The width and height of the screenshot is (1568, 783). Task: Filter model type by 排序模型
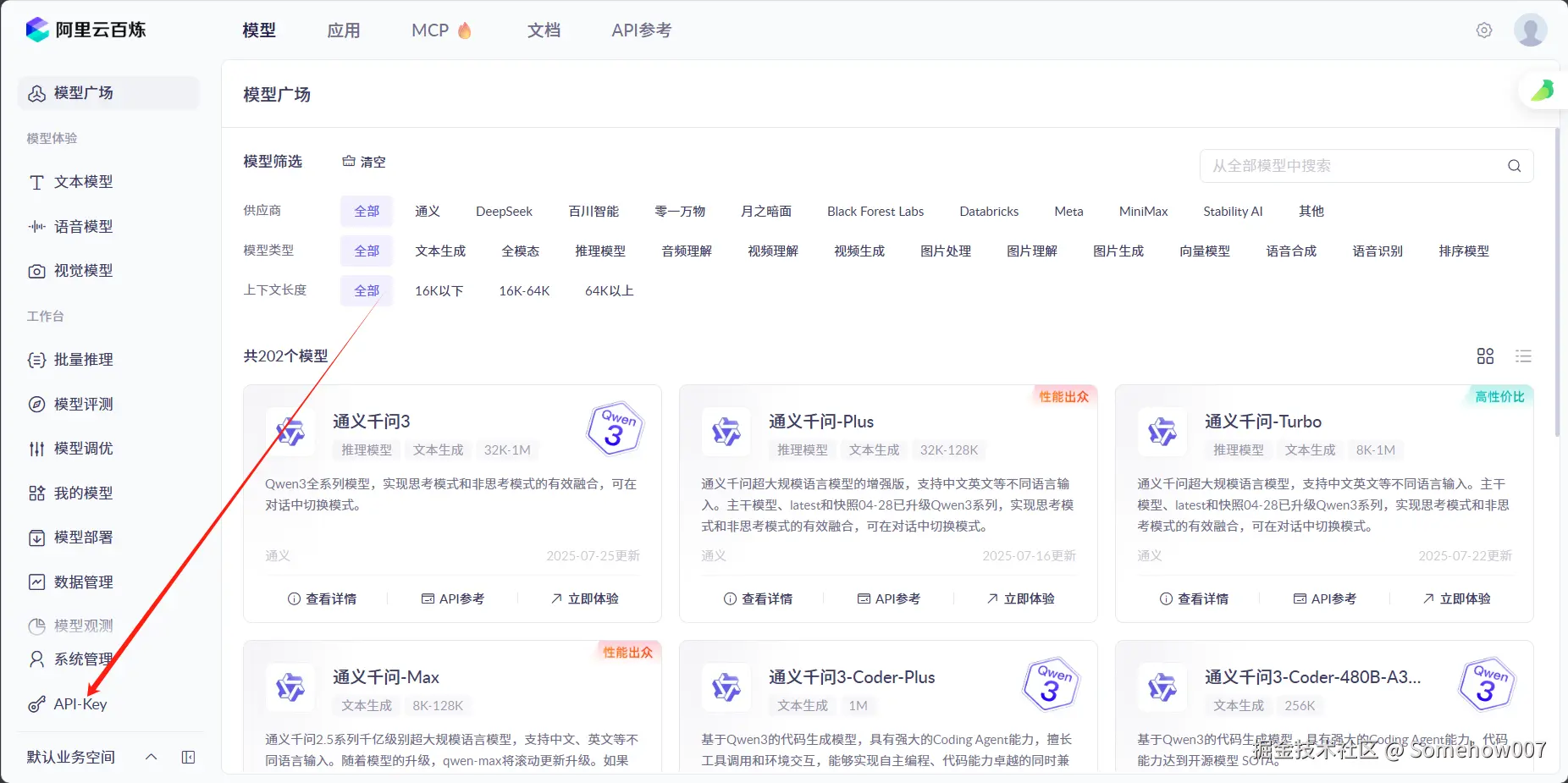tap(1464, 251)
